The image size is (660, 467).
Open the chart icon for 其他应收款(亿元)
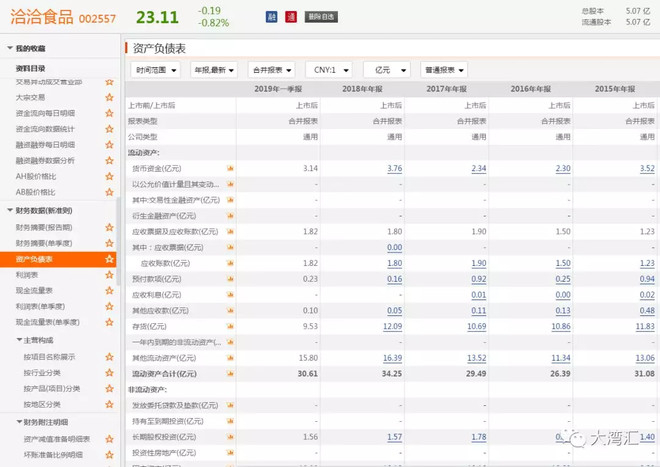click(x=230, y=310)
